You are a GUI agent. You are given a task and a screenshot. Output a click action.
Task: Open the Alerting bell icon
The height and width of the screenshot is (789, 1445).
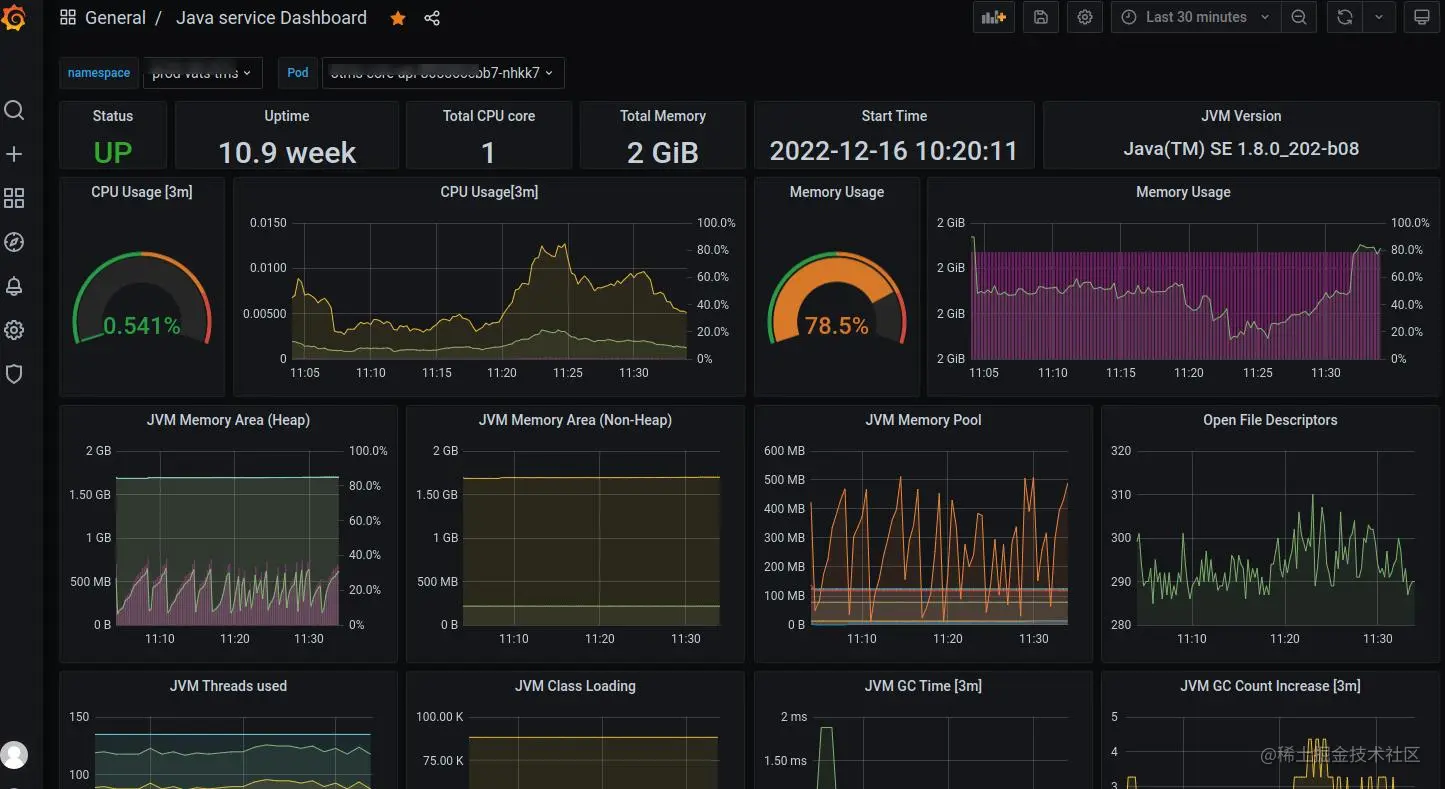14,286
